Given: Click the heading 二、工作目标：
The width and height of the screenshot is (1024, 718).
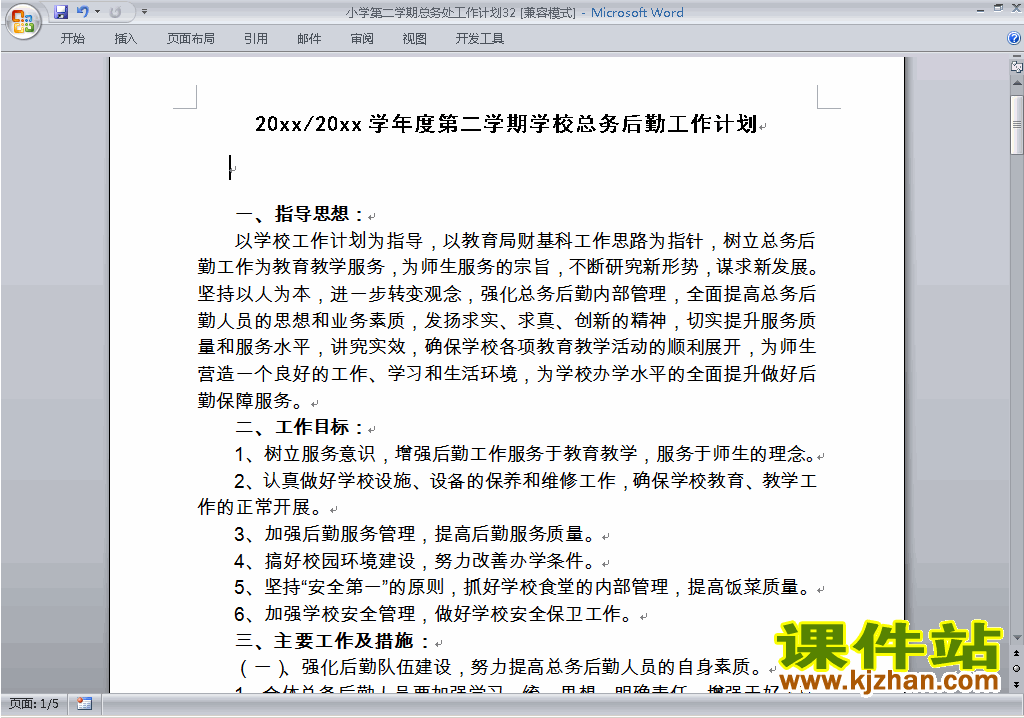Looking at the screenshot, I should 300,427.
